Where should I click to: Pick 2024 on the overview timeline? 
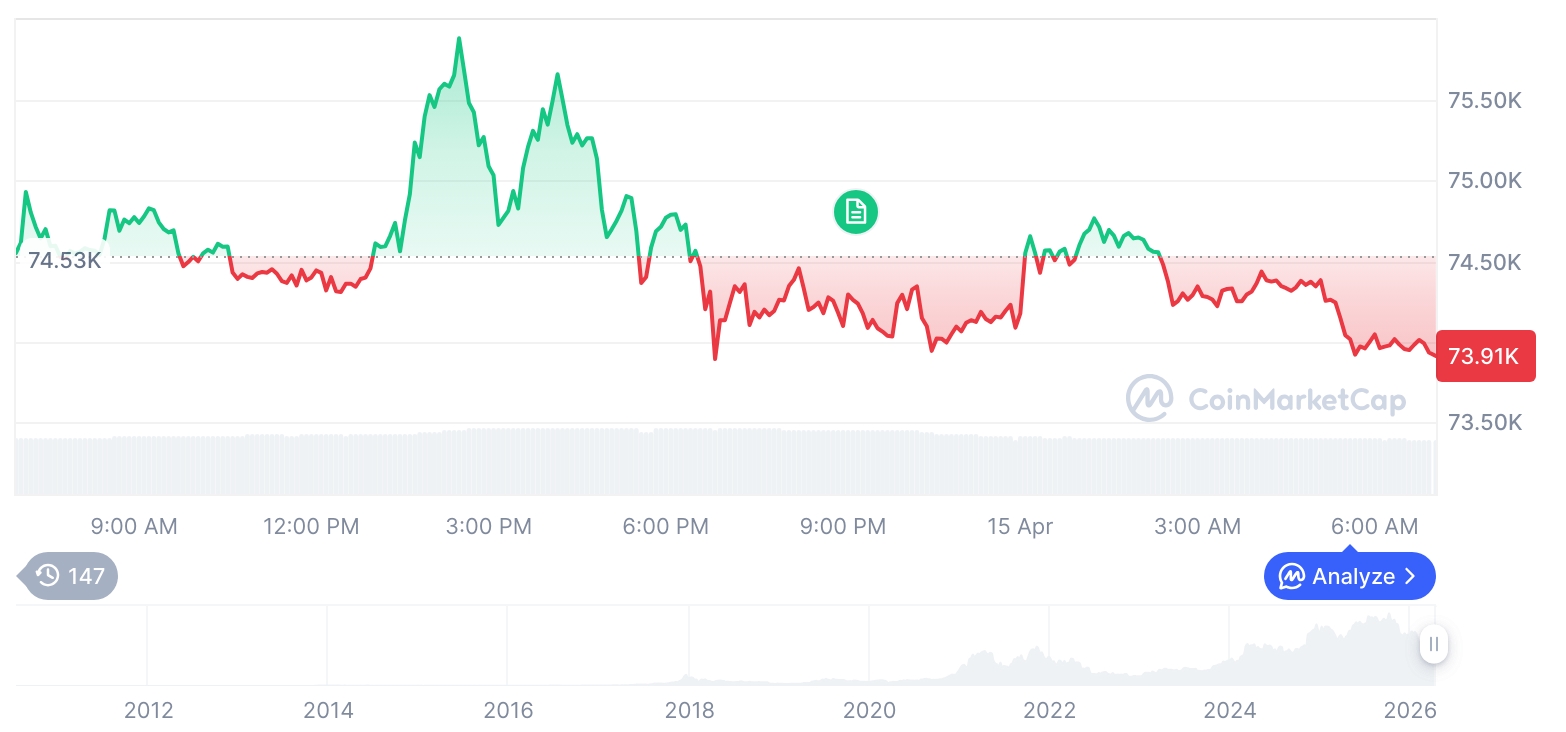tap(1229, 711)
